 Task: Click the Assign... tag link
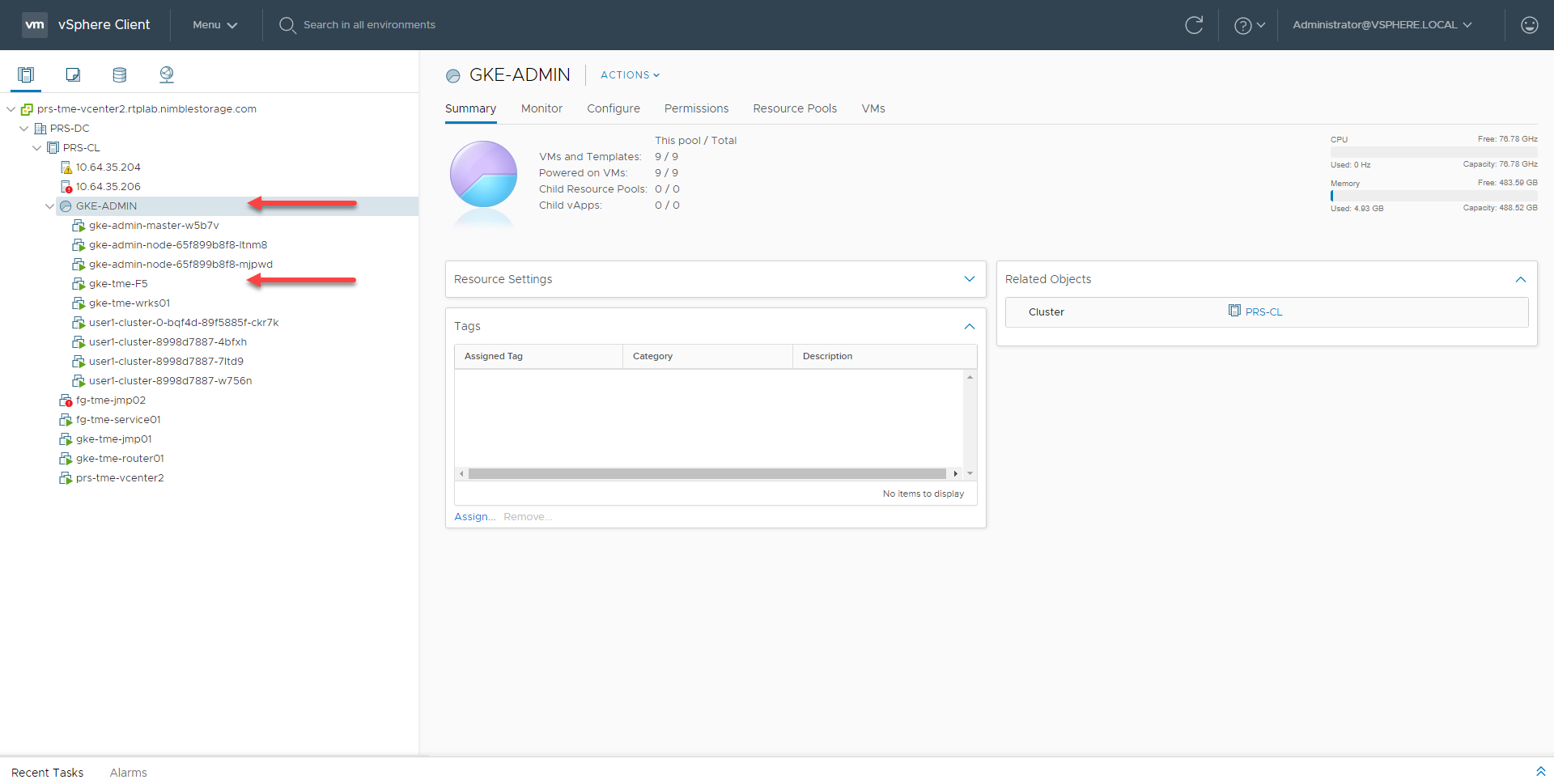coord(475,517)
